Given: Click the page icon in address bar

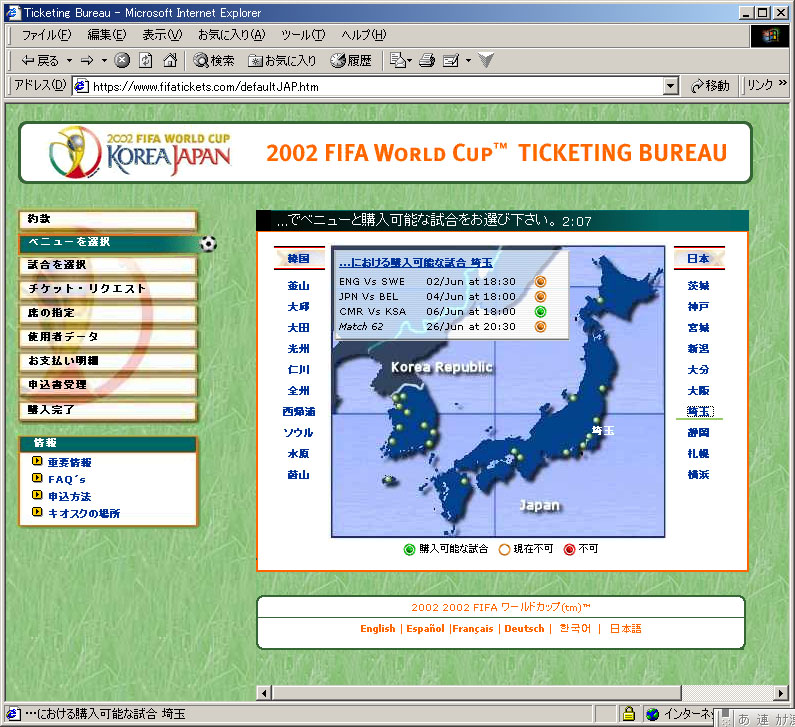Looking at the screenshot, I should tap(82, 87).
